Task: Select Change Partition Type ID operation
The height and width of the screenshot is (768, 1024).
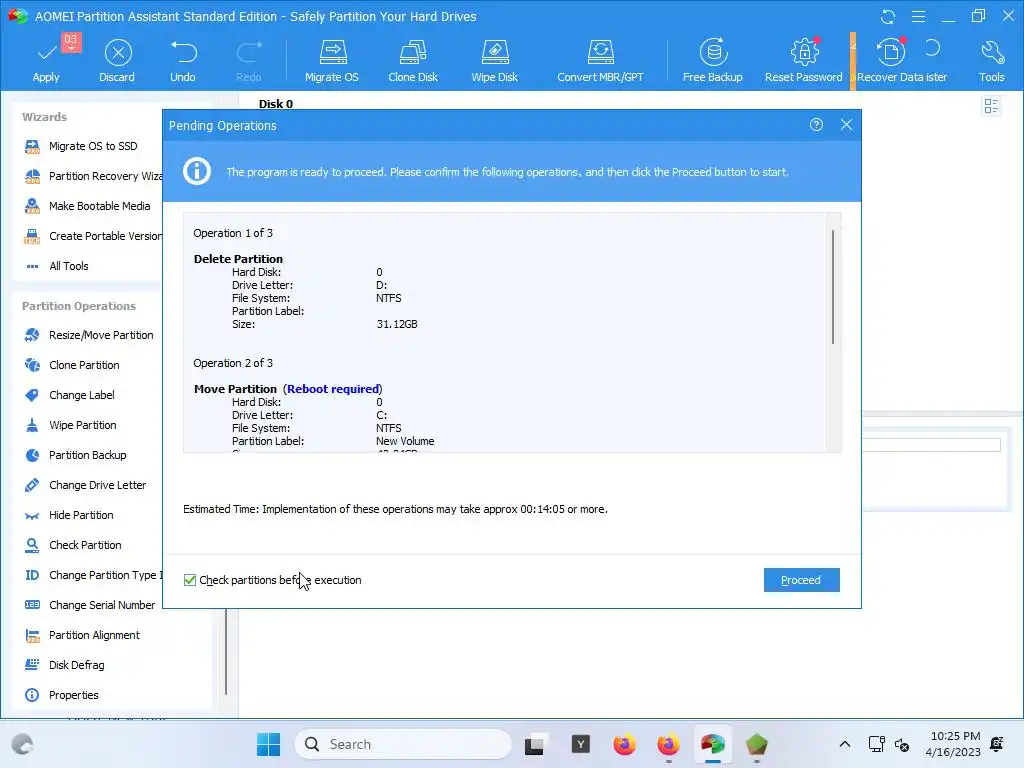Action: click(x=93, y=575)
